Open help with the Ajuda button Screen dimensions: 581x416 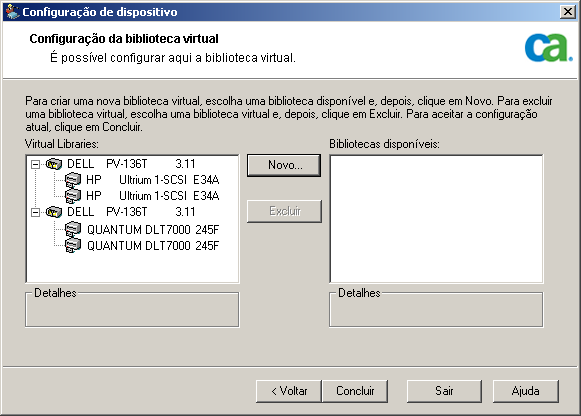[x=525, y=391]
